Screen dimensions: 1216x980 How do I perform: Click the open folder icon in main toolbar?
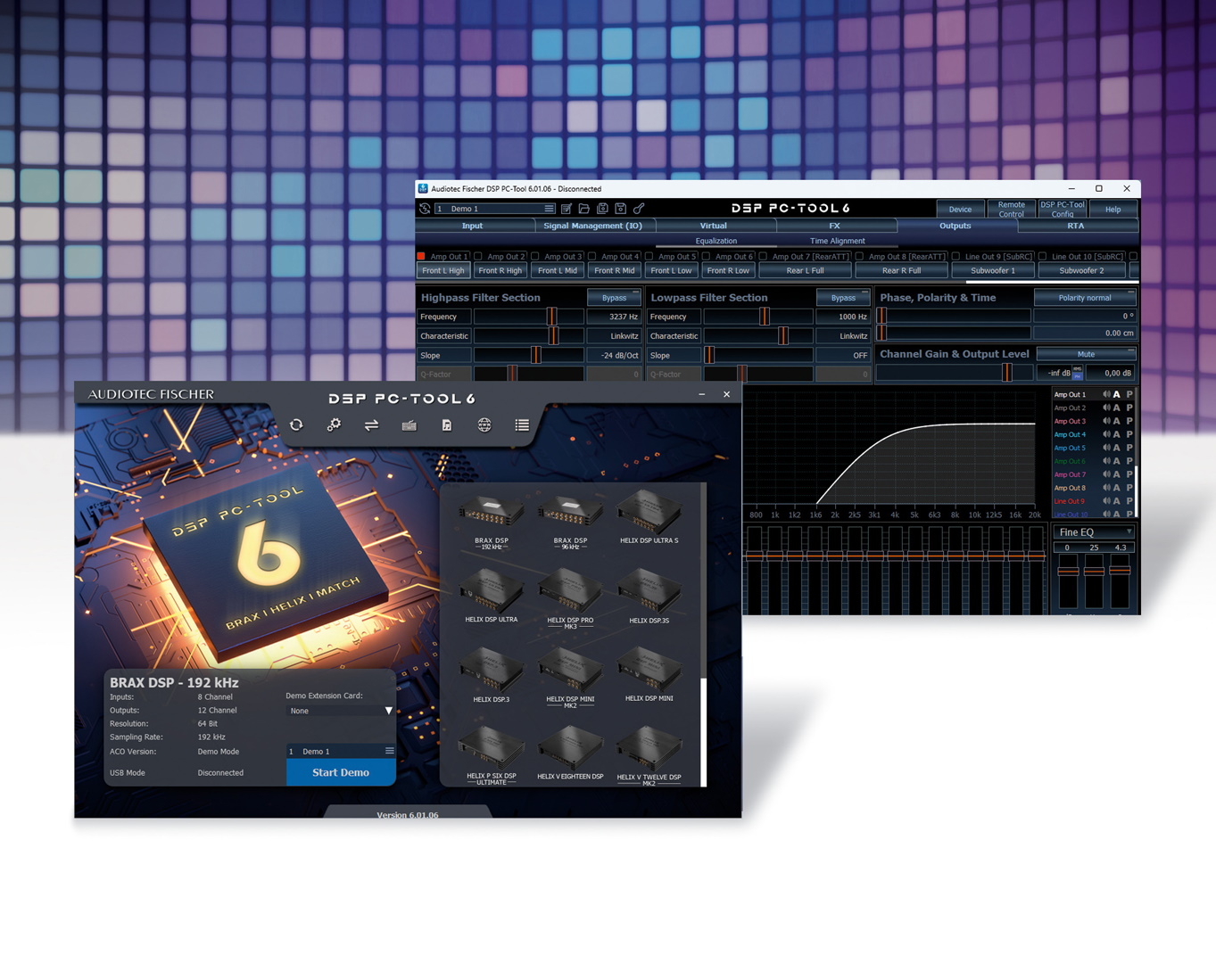pyautogui.click(x=584, y=209)
